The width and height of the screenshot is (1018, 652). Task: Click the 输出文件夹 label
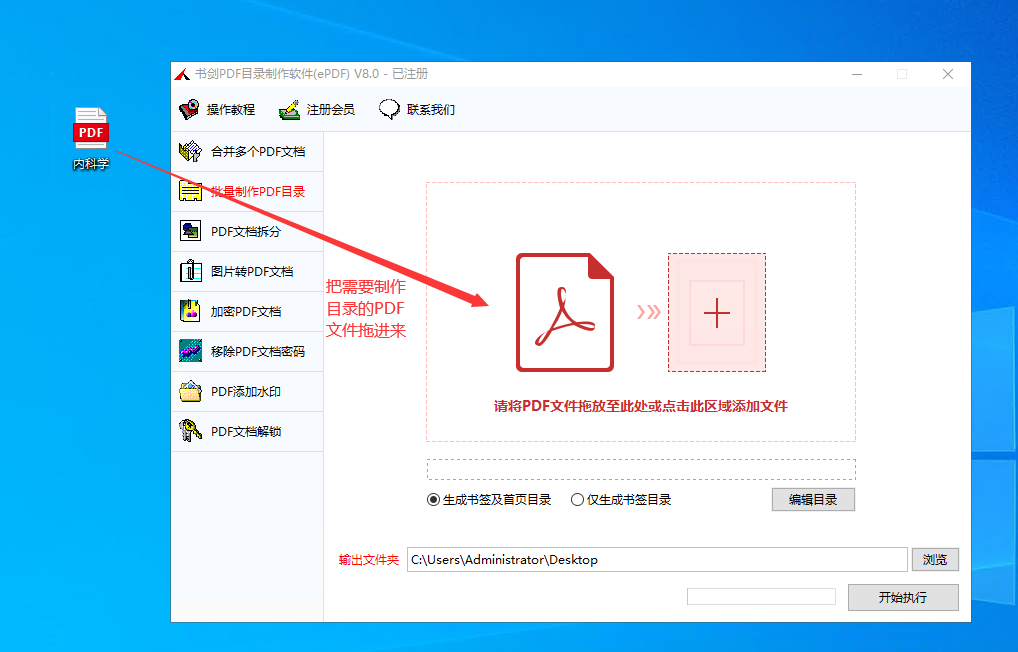pos(368,560)
